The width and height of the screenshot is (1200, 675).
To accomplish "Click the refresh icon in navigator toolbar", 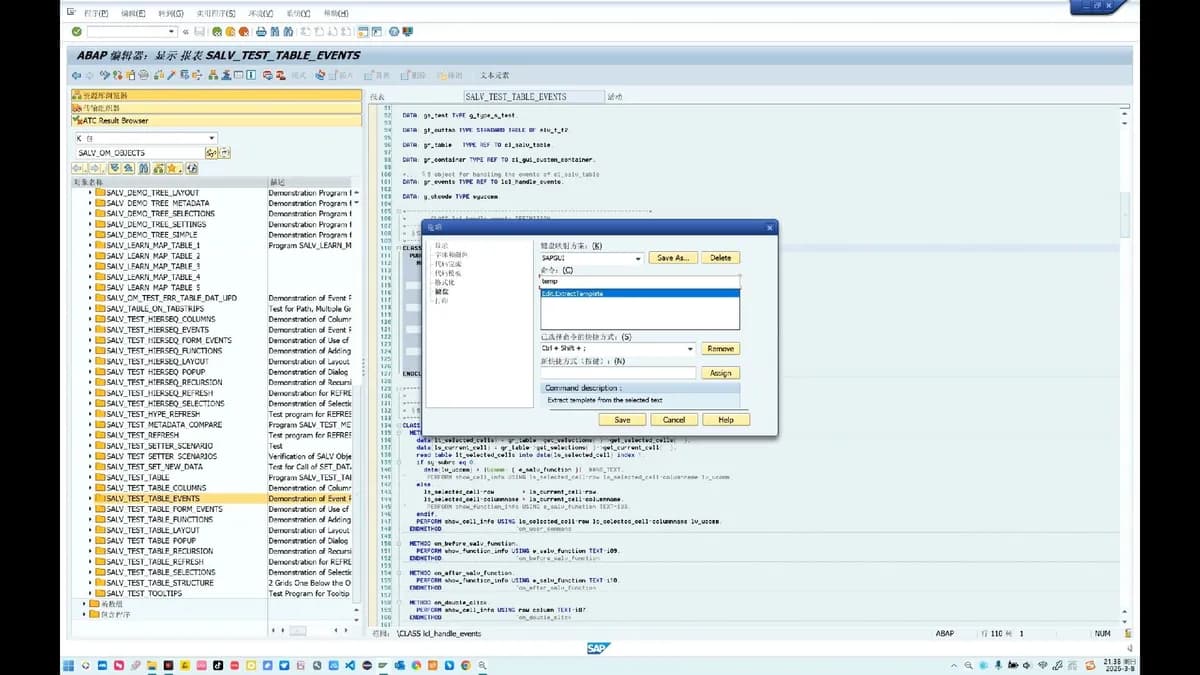I will point(191,168).
